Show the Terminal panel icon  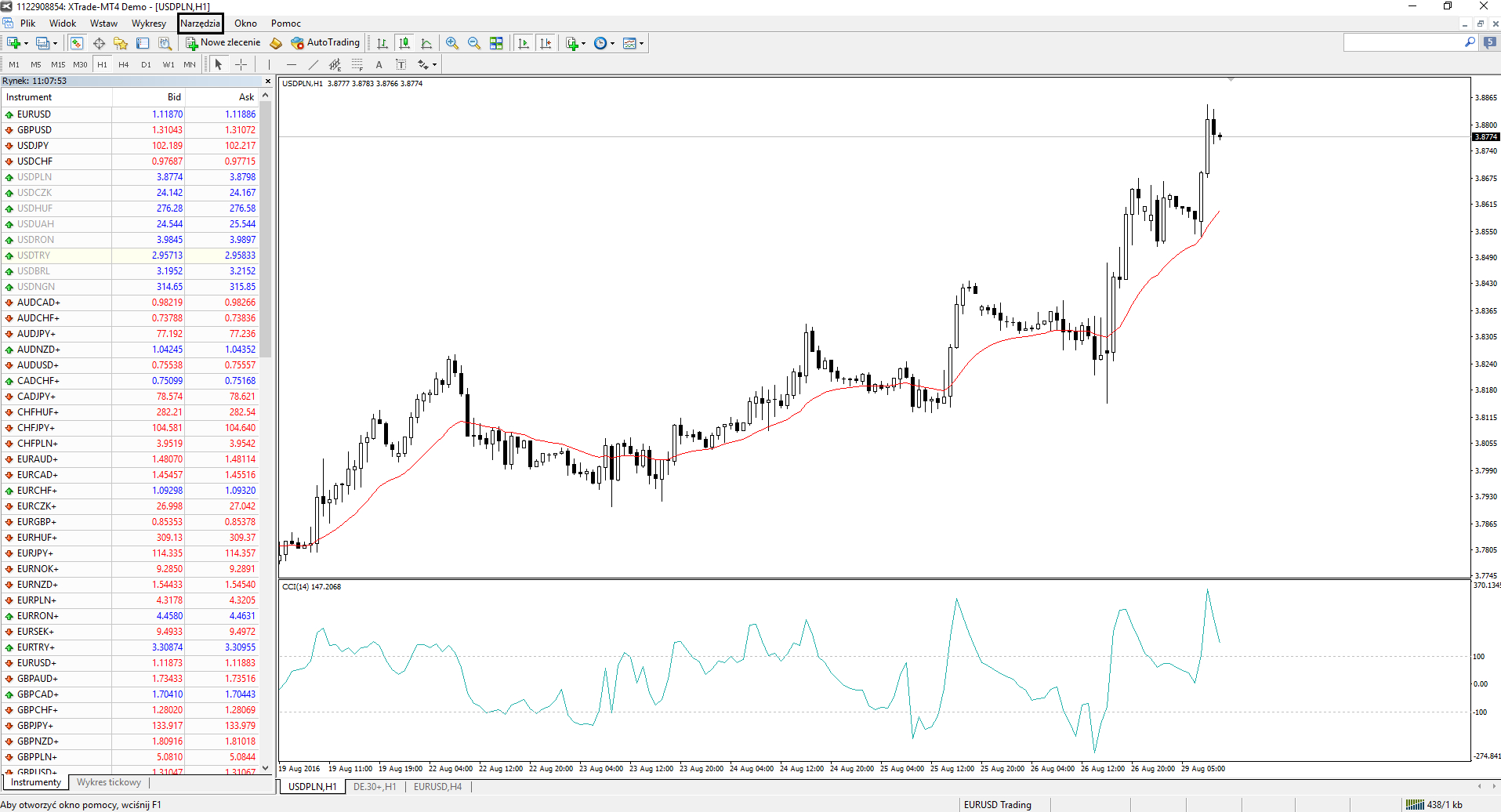pos(143,43)
